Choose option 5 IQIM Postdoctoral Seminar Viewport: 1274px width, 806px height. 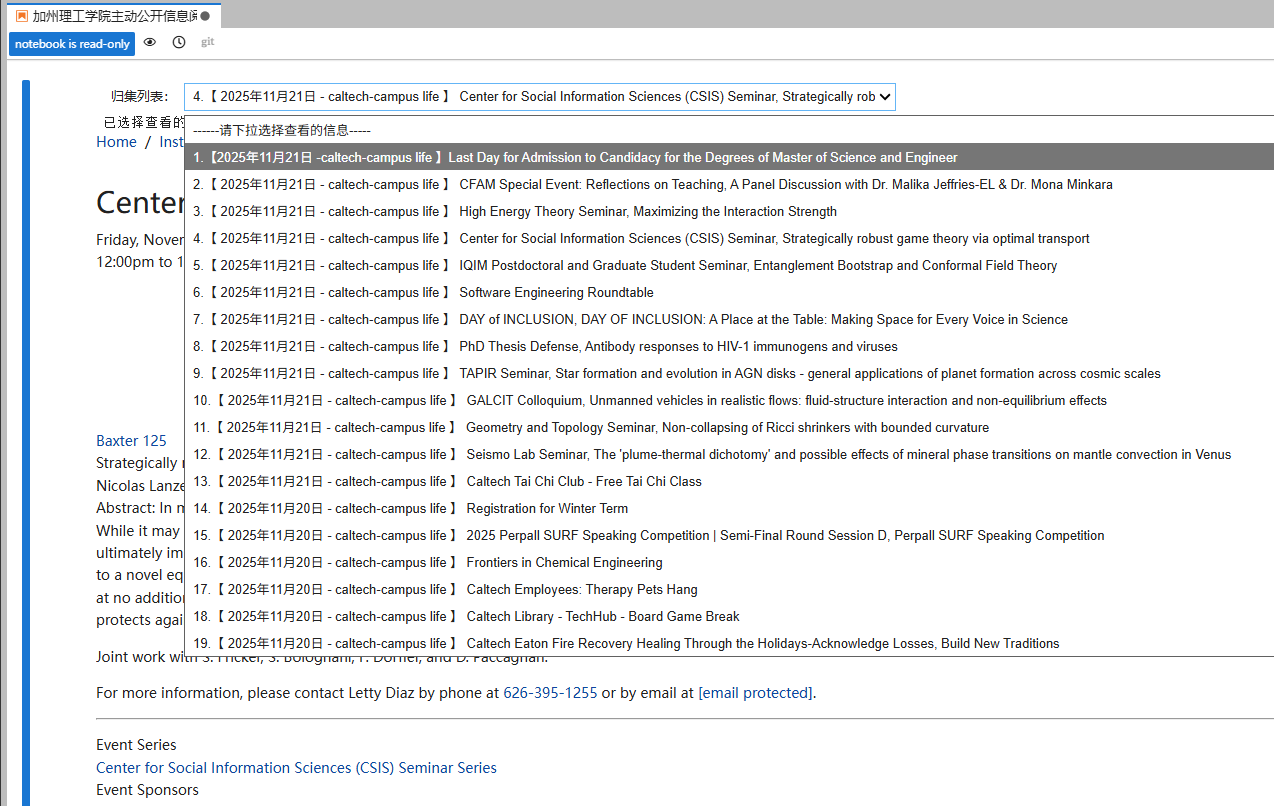pyautogui.click(x=729, y=265)
